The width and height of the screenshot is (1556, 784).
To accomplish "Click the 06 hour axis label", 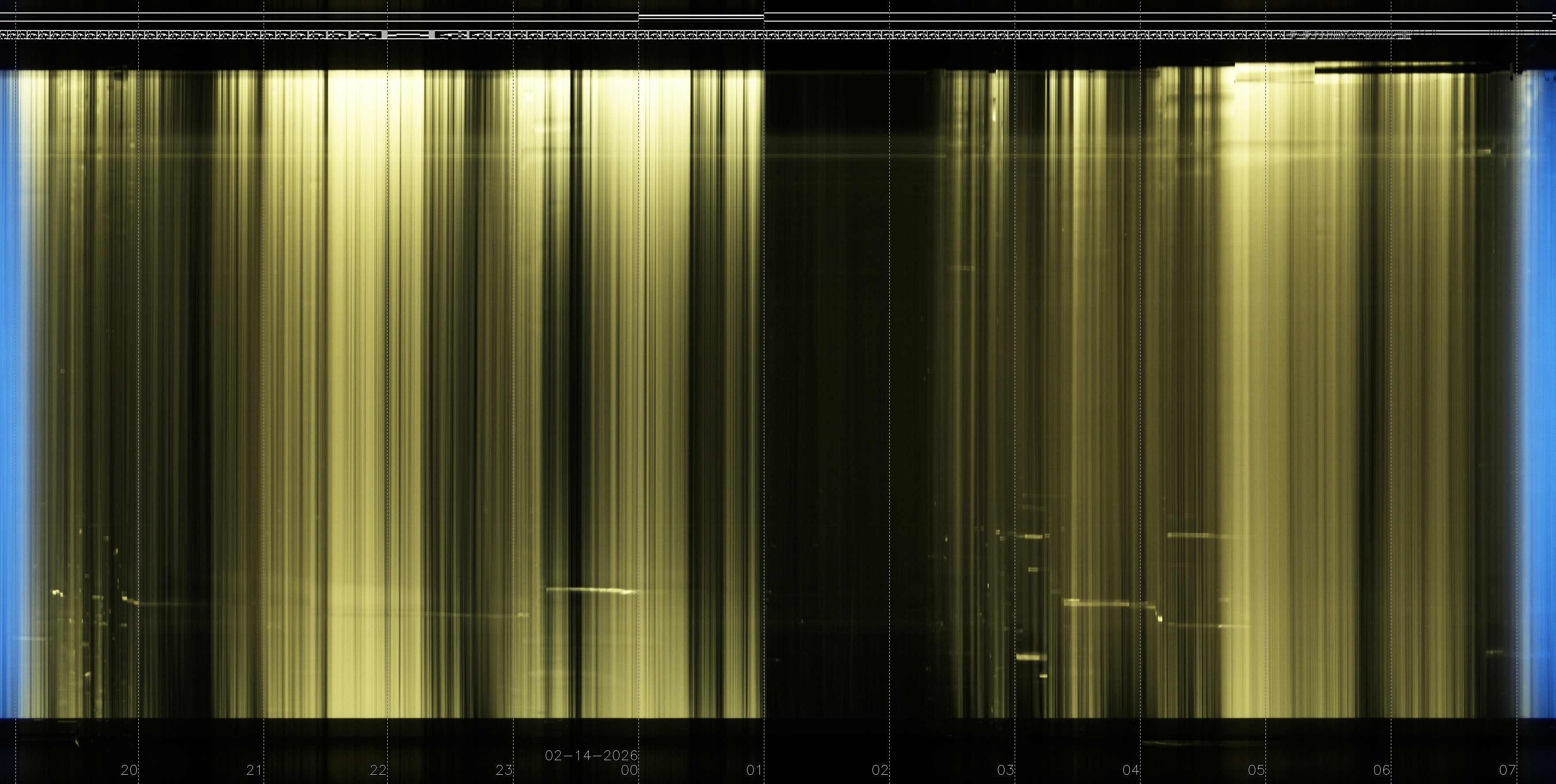I will (x=1382, y=770).
